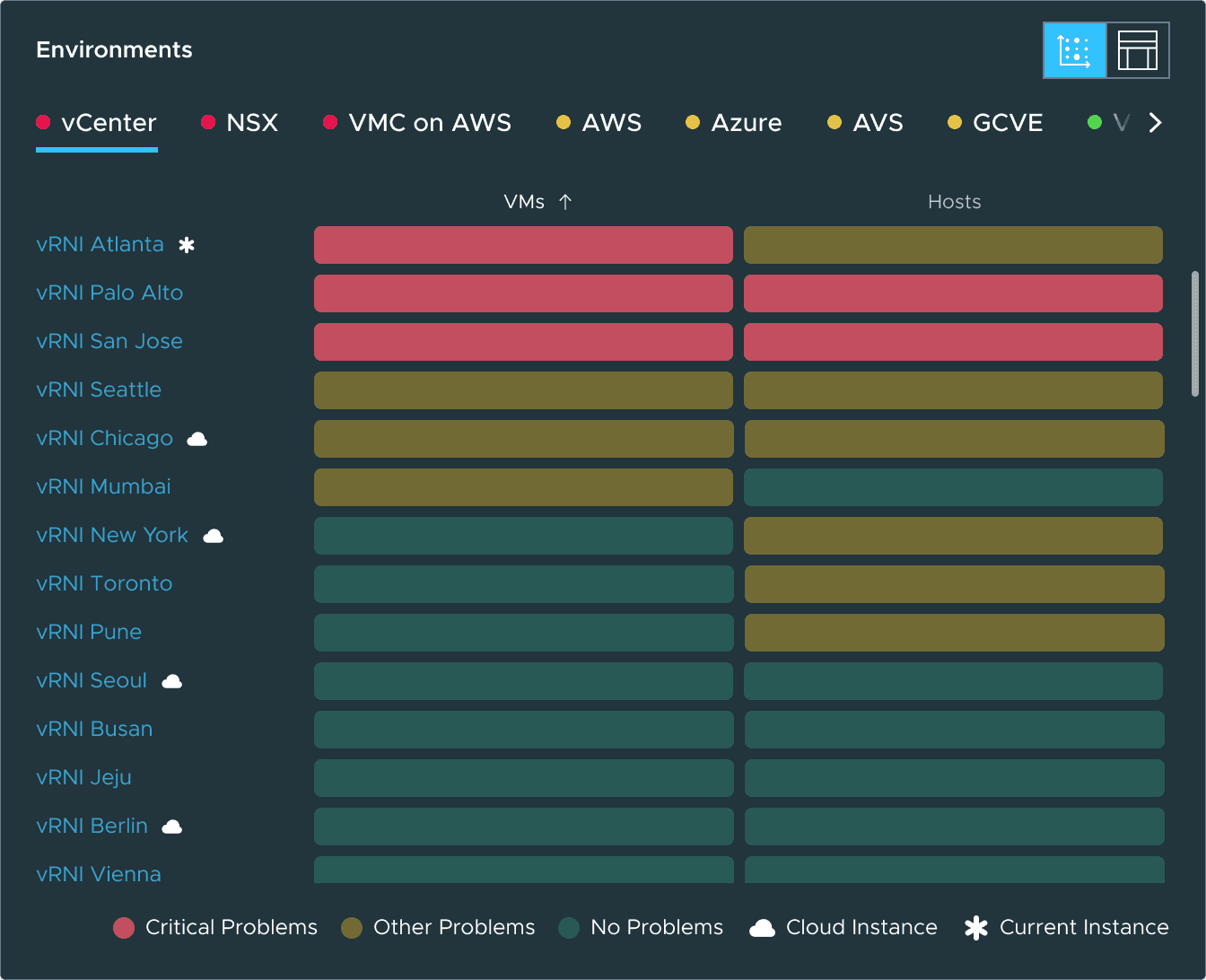The image size is (1206, 980).
Task: Click cloud icon beside vRNI Seoul
Action: coord(172,681)
